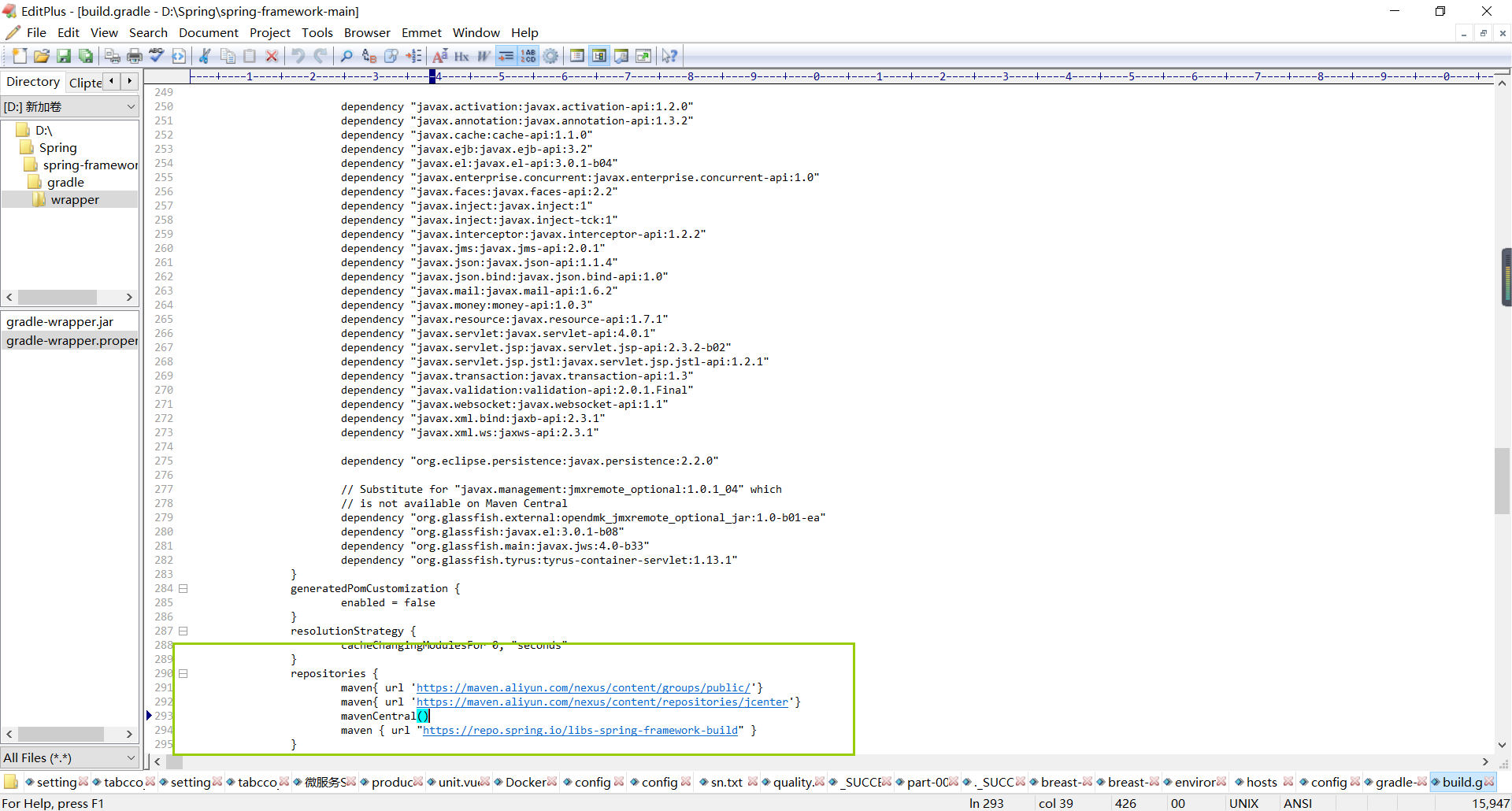Open Print Preview from the toolbar
The width and height of the screenshot is (1512, 811).
113,56
